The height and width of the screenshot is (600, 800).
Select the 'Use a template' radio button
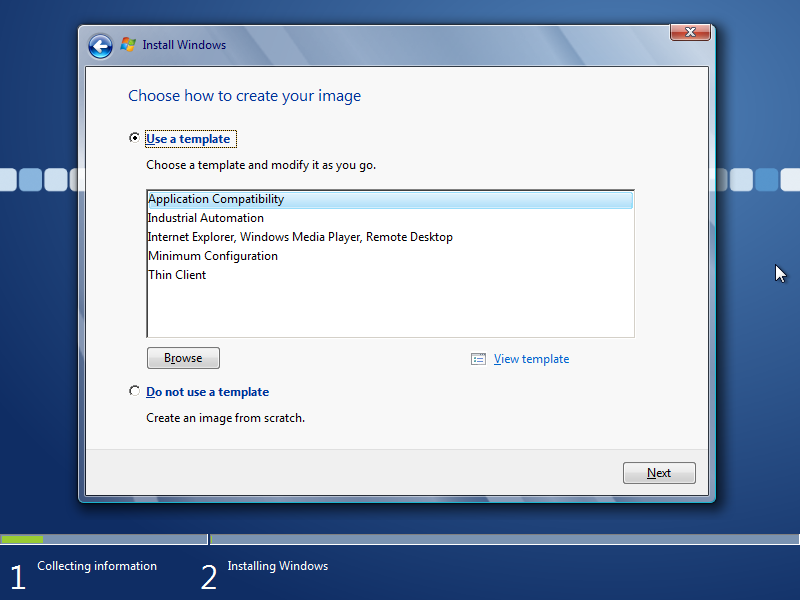coord(135,139)
